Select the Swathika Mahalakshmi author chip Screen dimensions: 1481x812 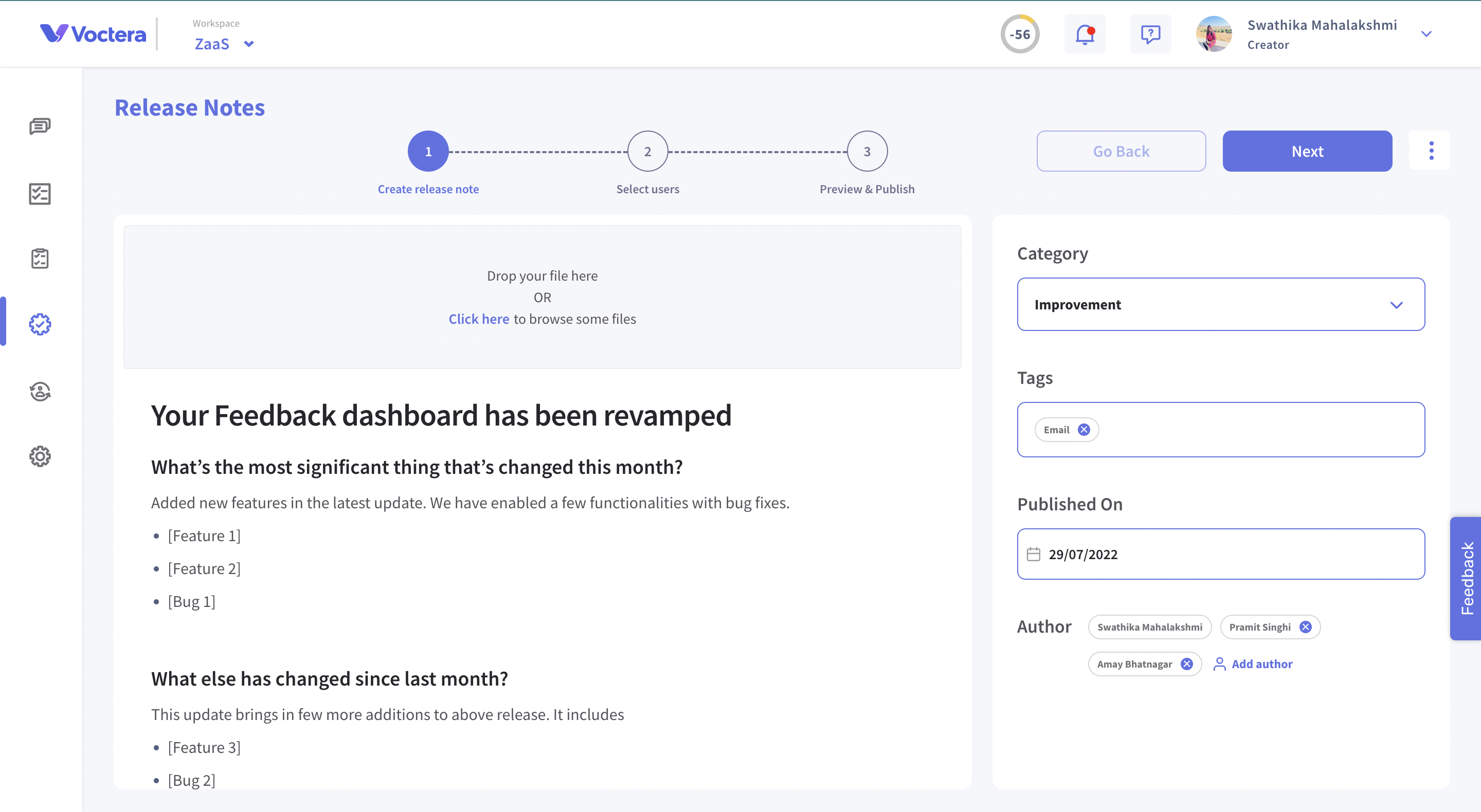point(1150,627)
